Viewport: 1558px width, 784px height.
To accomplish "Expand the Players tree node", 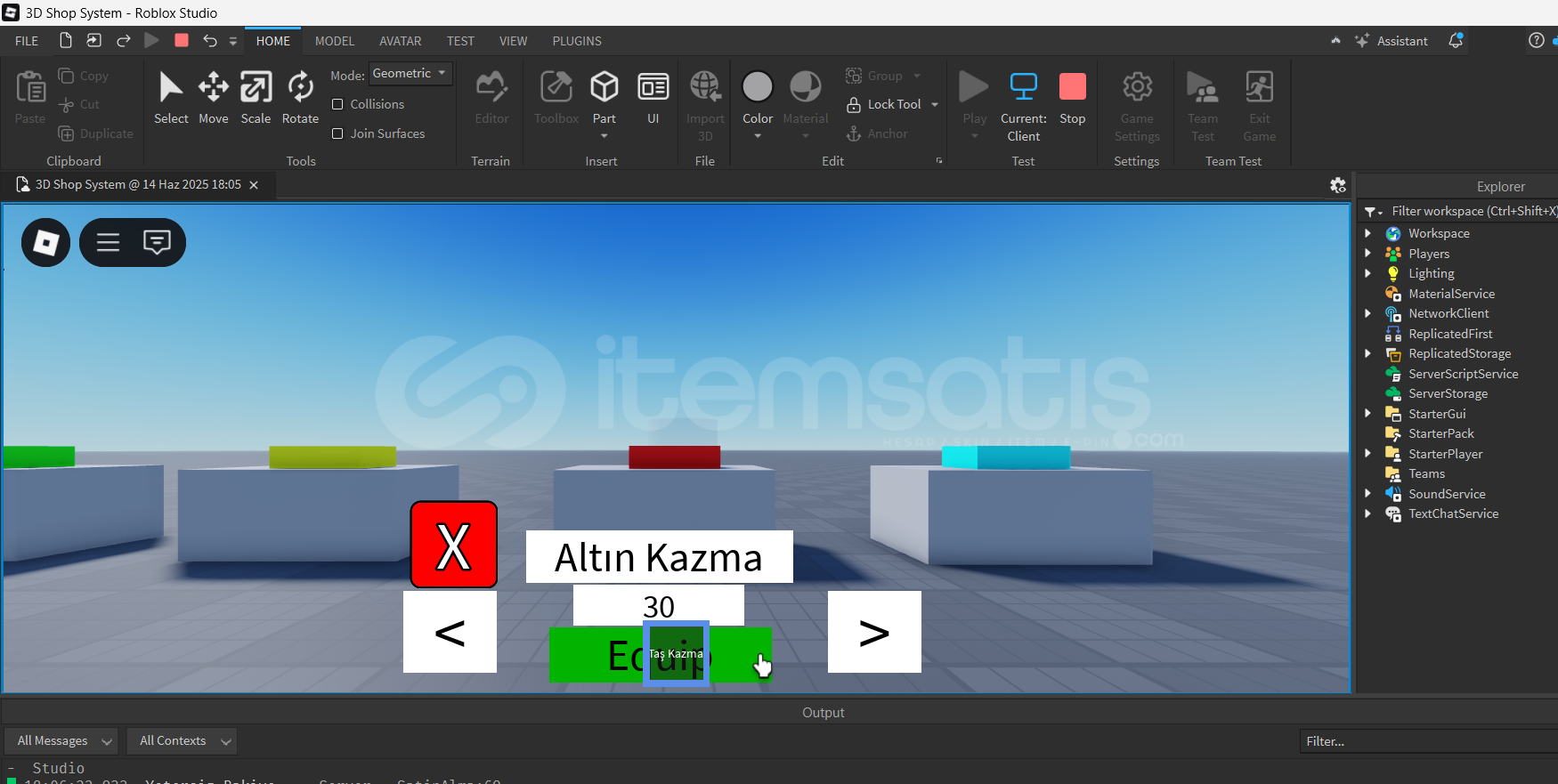I will [x=1368, y=254].
